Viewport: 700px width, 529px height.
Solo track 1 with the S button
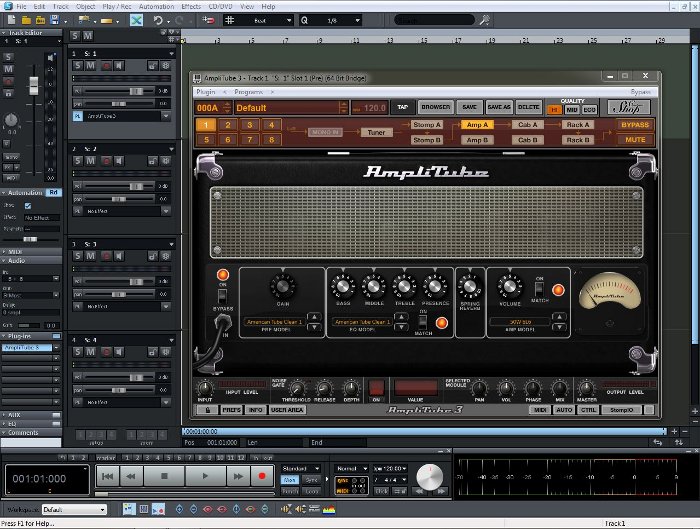point(78,66)
